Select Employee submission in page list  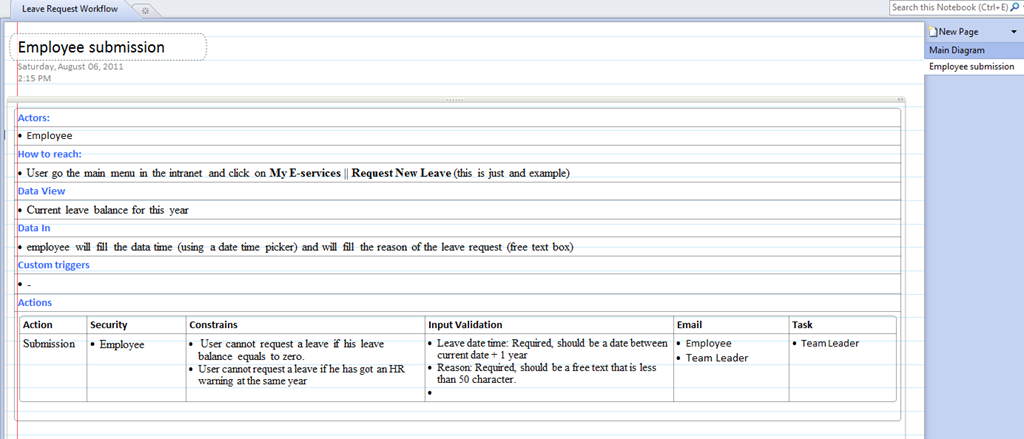(x=971, y=67)
